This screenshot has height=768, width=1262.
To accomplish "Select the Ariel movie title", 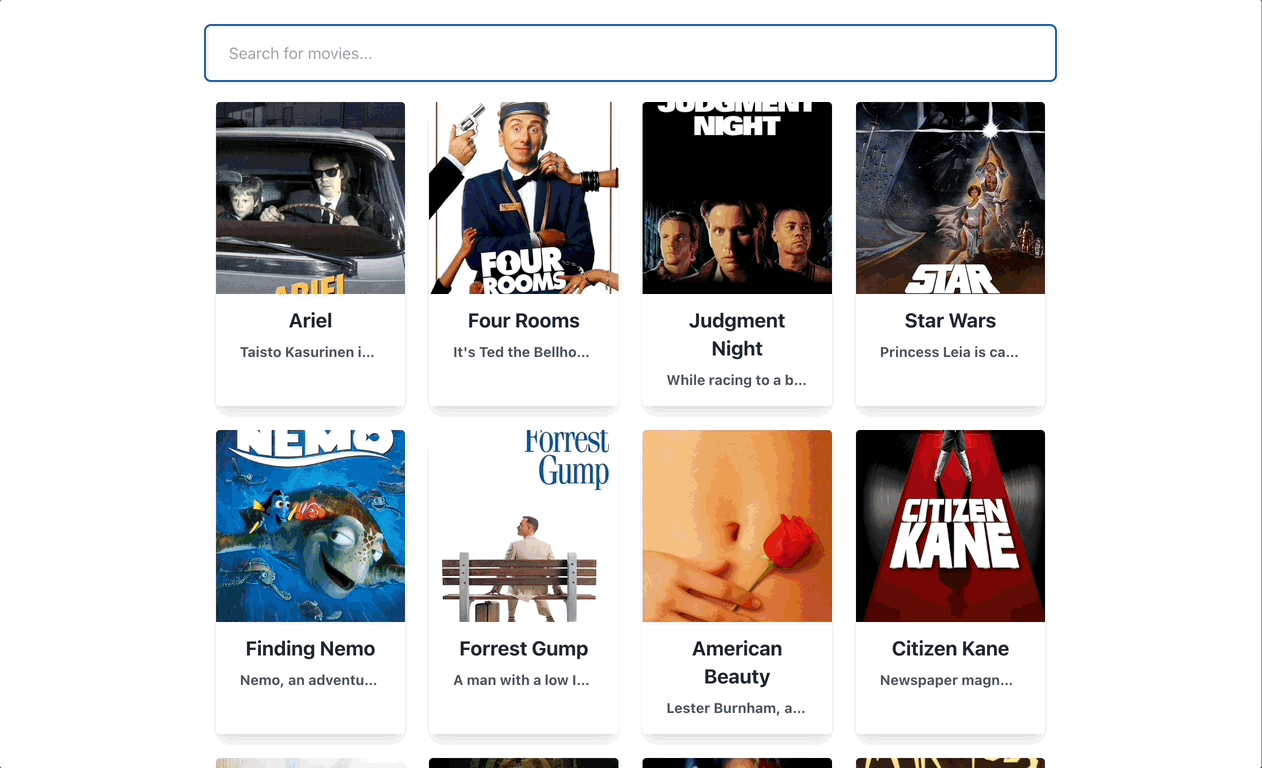I will pyautogui.click(x=310, y=320).
